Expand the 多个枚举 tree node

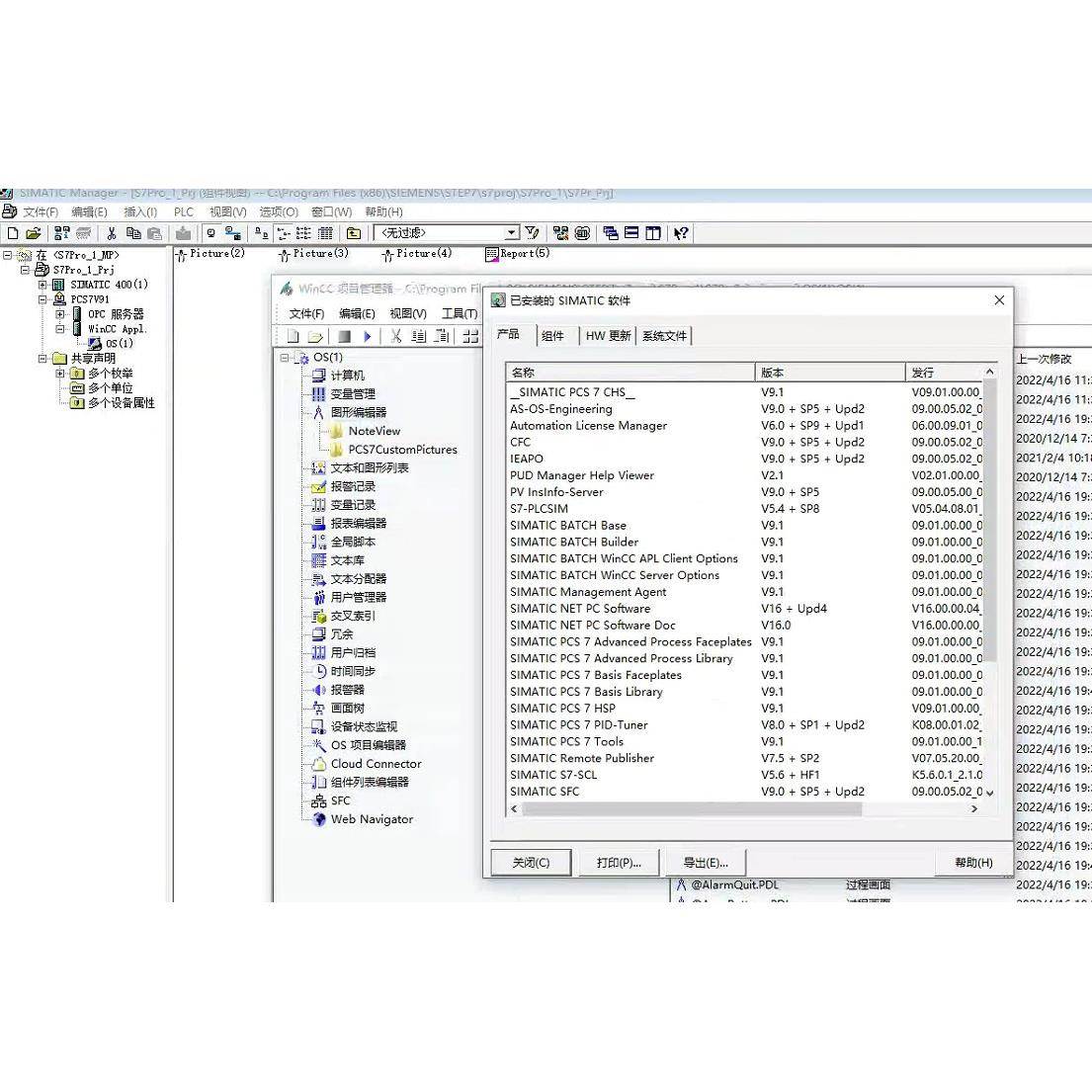click(60, 374)
